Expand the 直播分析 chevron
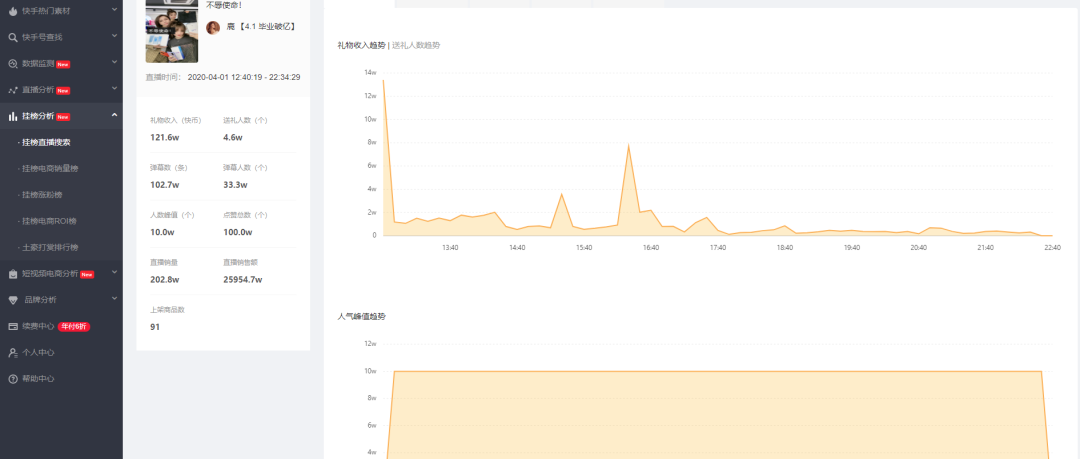The width and height of the screenshot is (1080, 459). point(114,90)
